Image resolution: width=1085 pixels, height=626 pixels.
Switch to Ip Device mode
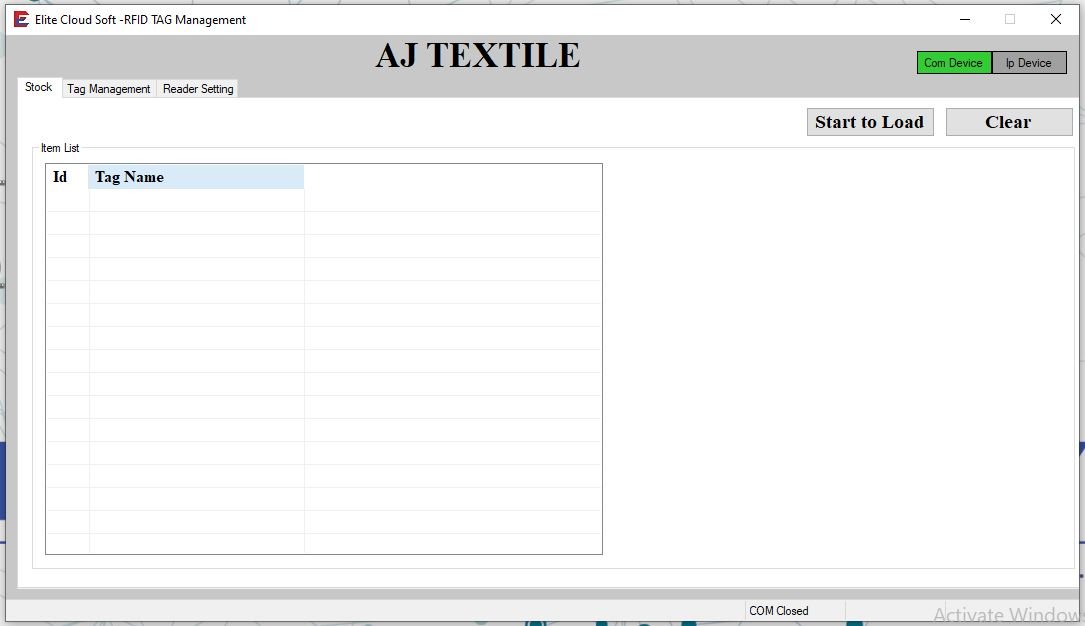click(x=1028, y=63)
